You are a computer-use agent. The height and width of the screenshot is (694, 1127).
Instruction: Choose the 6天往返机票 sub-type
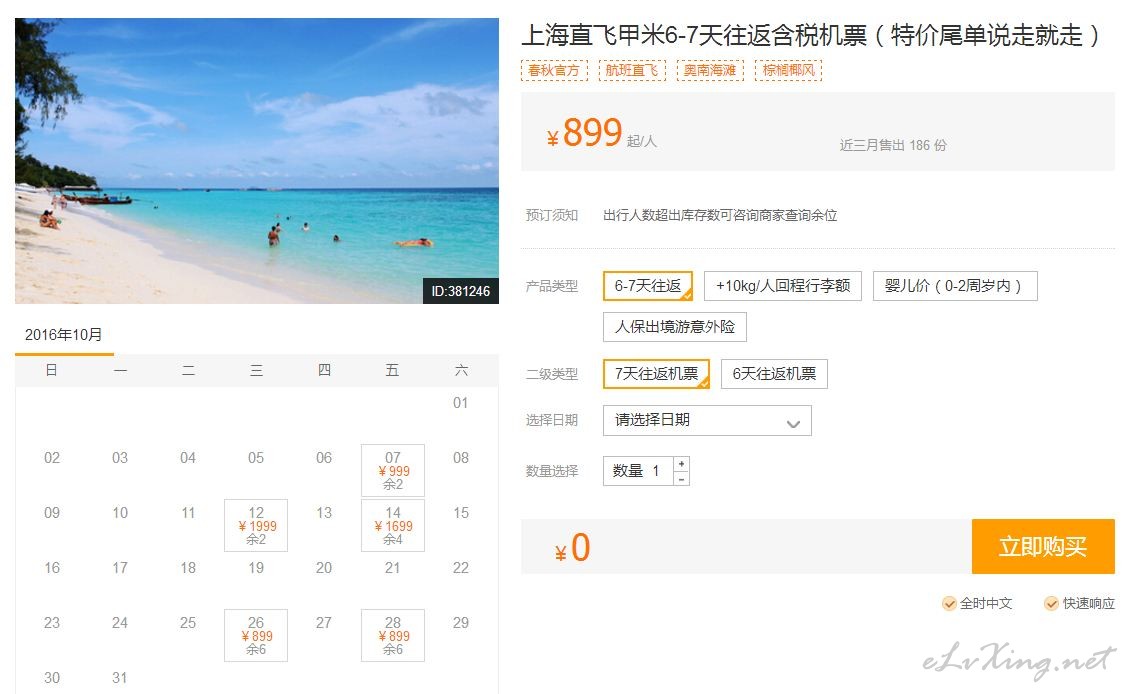point(774,374)
